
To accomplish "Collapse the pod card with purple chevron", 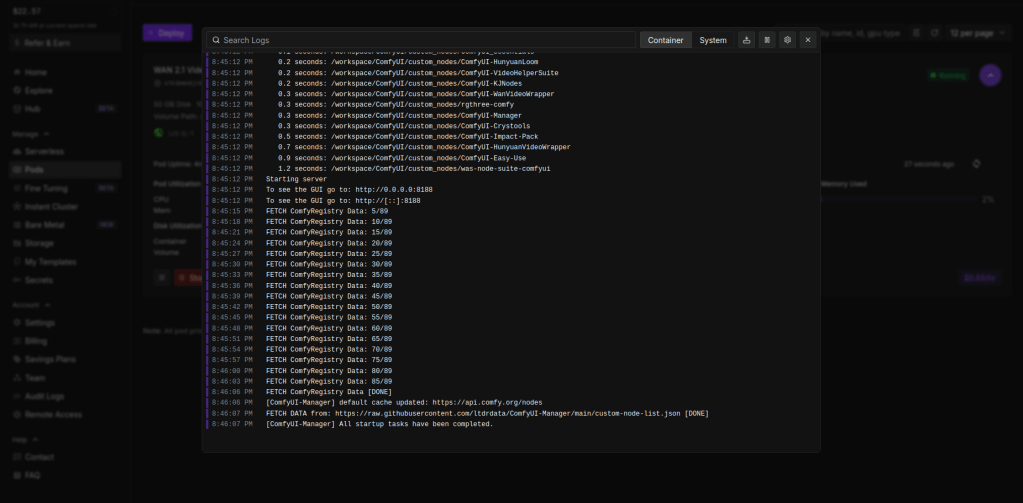I will tap(989, 75).
